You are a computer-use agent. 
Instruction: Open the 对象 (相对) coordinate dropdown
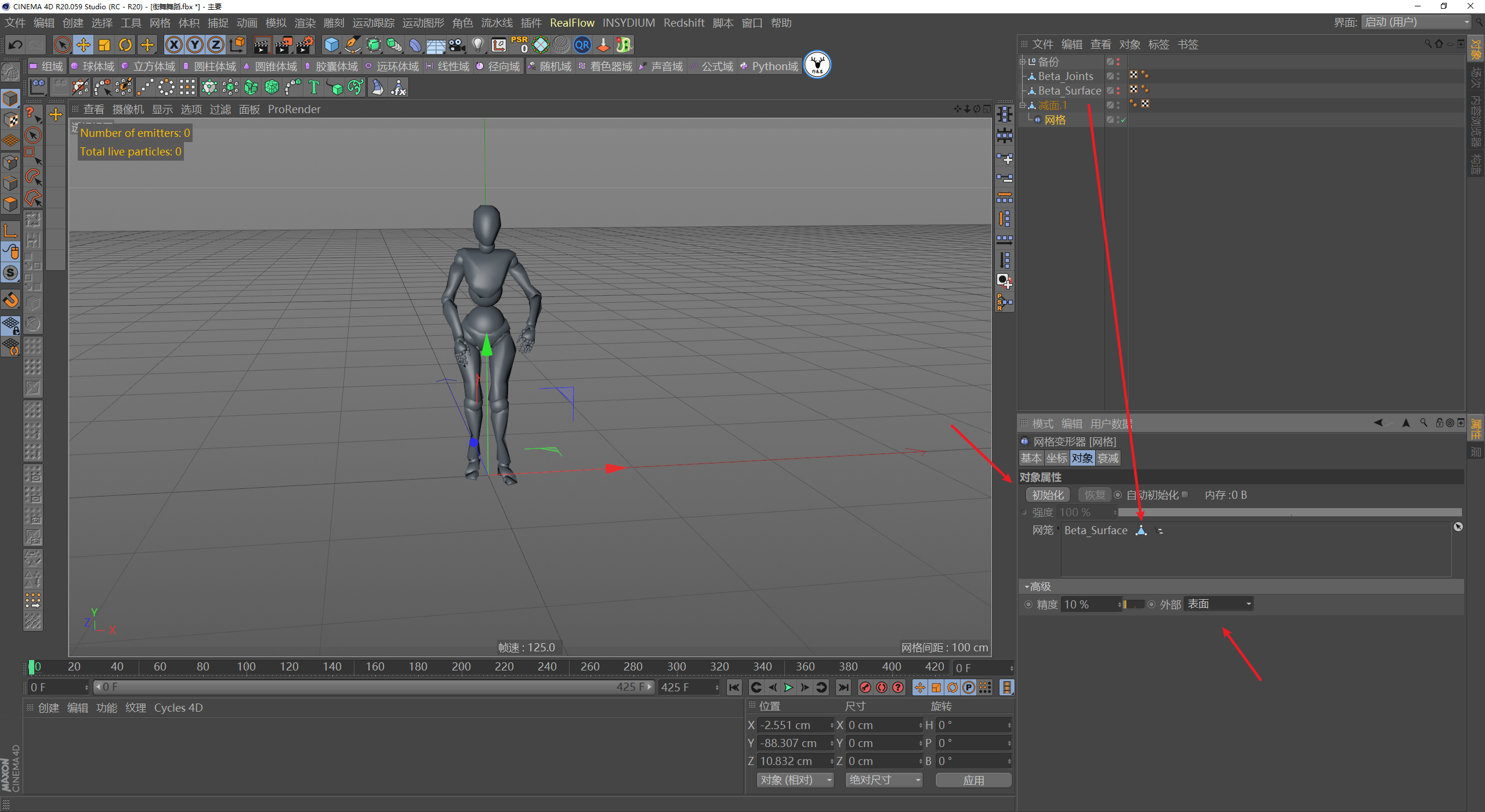795,780
